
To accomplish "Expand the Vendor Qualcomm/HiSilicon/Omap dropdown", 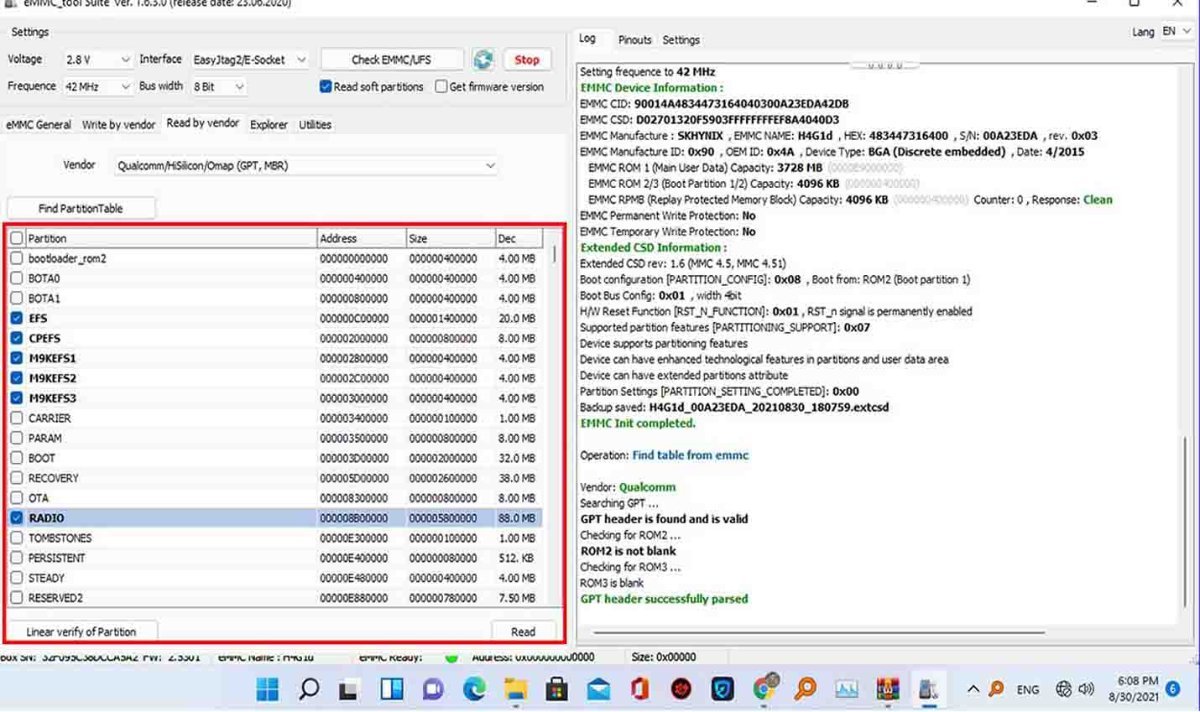I will point(306,166).
